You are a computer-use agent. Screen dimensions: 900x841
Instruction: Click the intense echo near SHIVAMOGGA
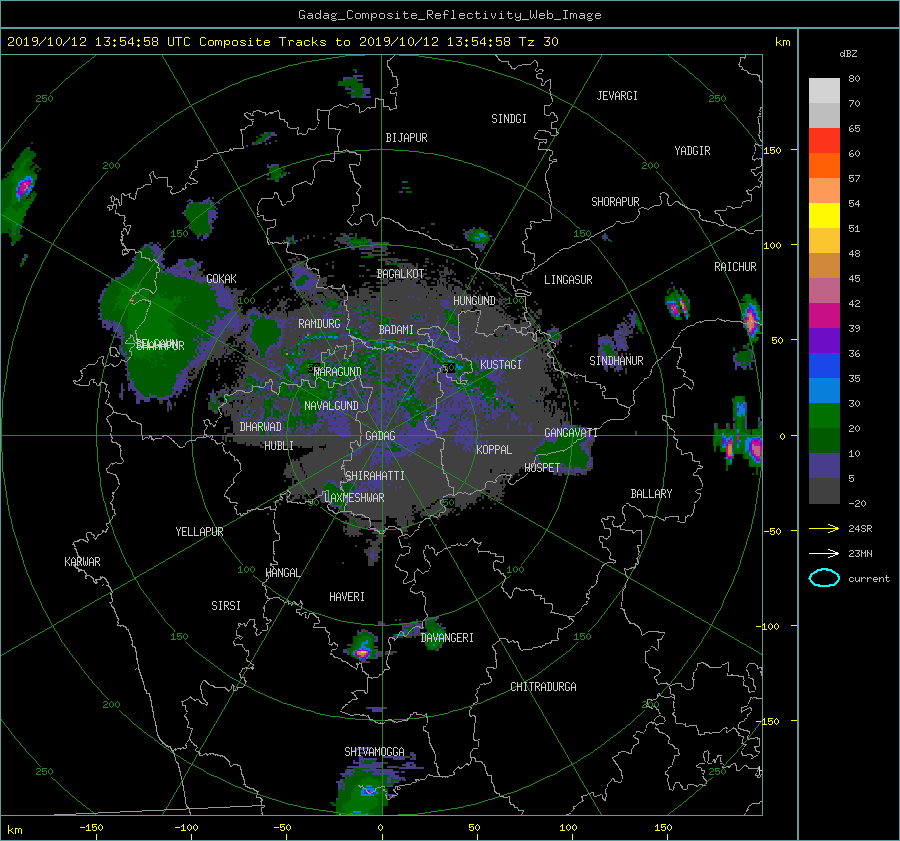(x=368, y=791)
